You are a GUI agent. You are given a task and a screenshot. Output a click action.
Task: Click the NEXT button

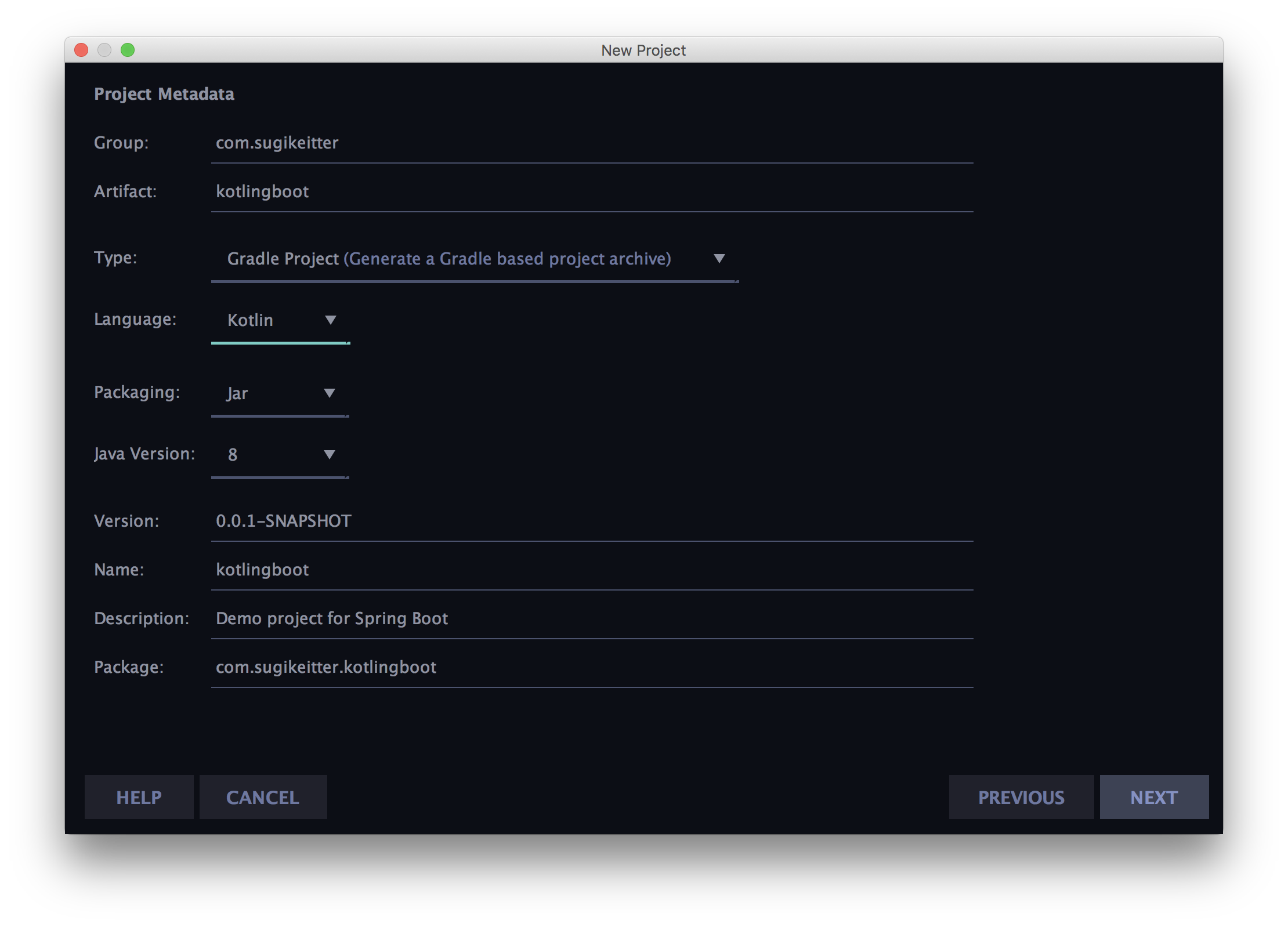coord(1153,797)
